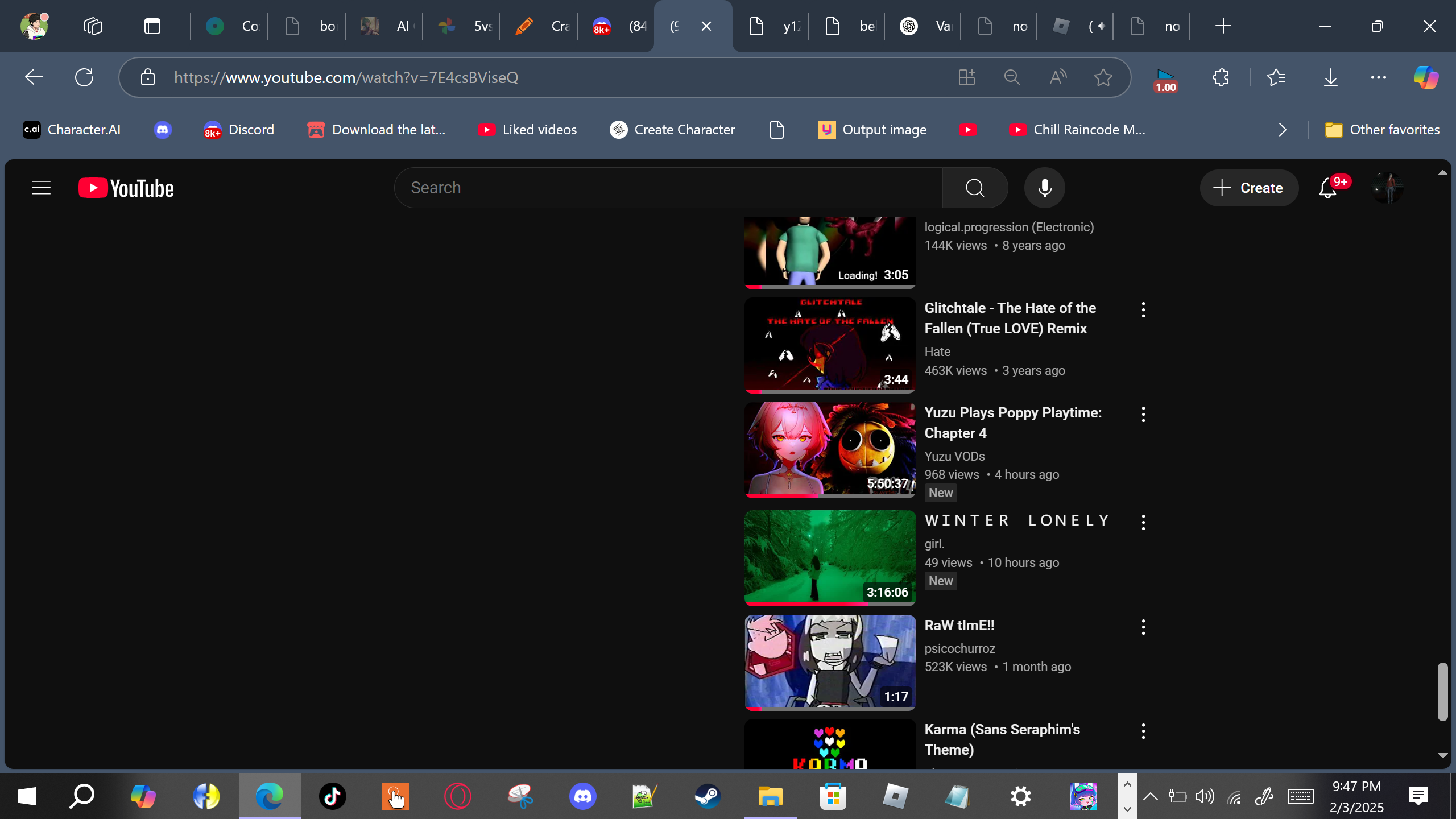Open a new browser tab
1456x819 pixels.
pos(1223,26)
